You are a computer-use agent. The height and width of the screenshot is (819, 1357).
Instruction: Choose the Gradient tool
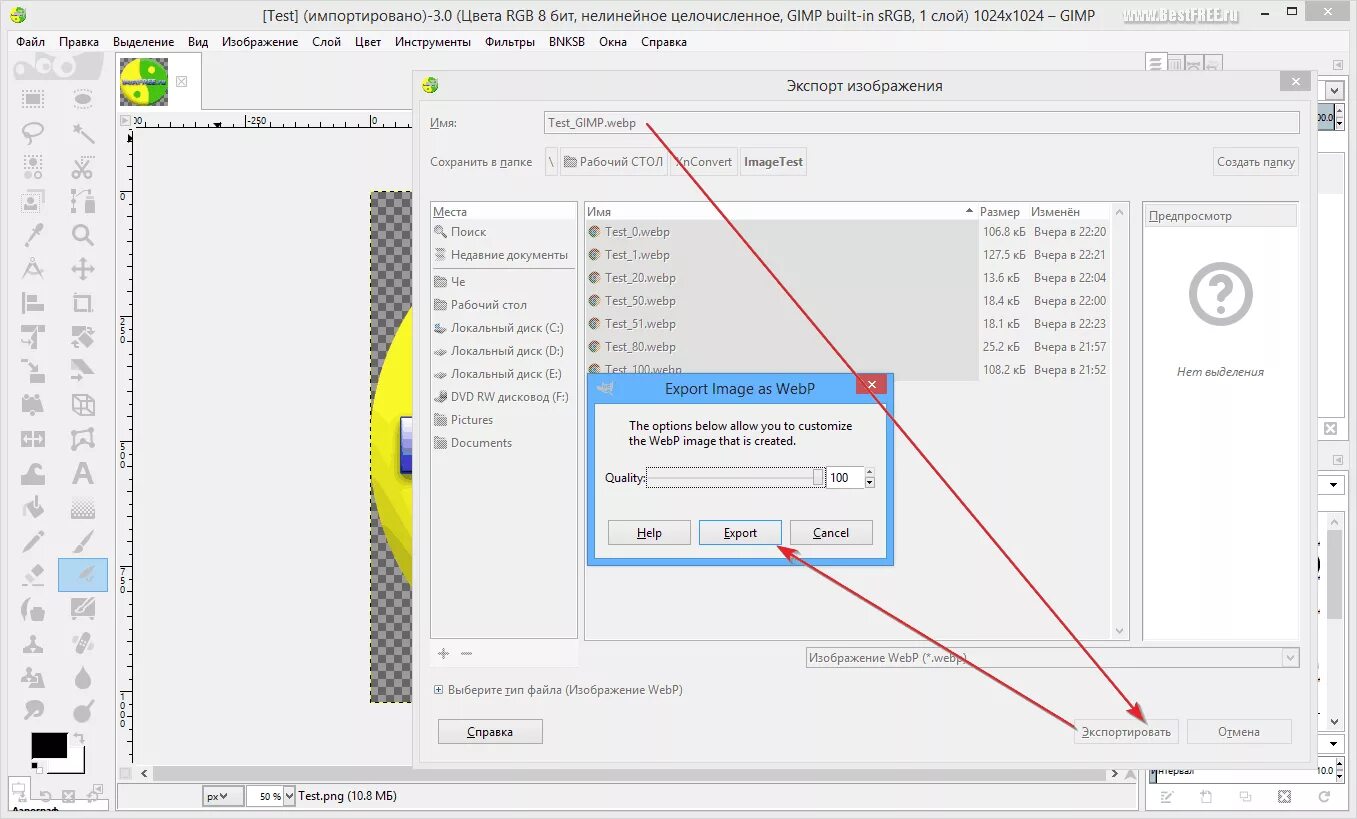[x=83, y=507]
